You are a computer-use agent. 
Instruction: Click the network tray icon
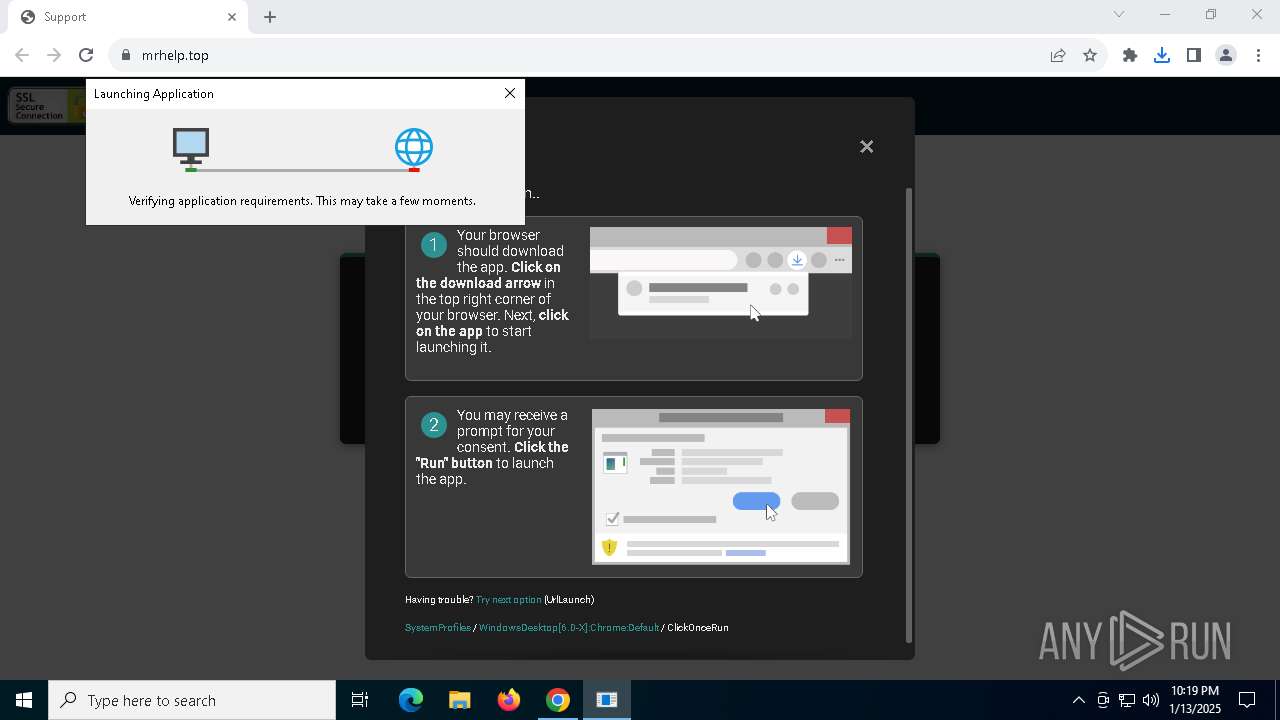tap(1127, 700)
